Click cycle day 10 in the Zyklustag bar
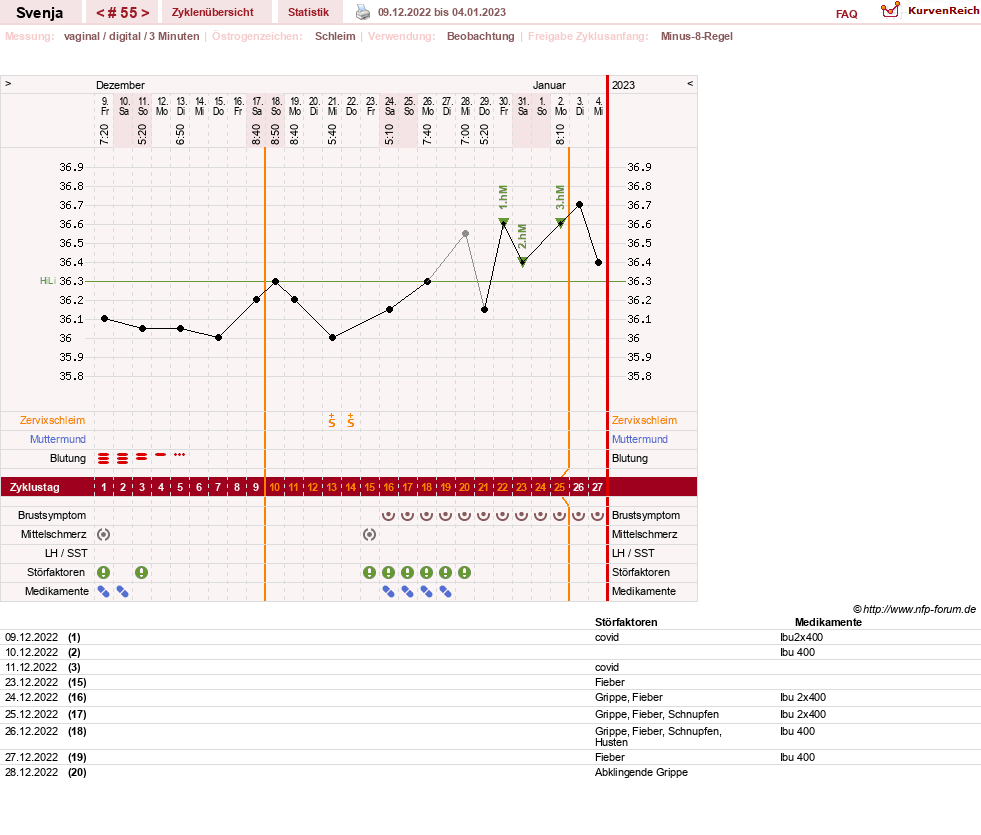 coord(275,487)
